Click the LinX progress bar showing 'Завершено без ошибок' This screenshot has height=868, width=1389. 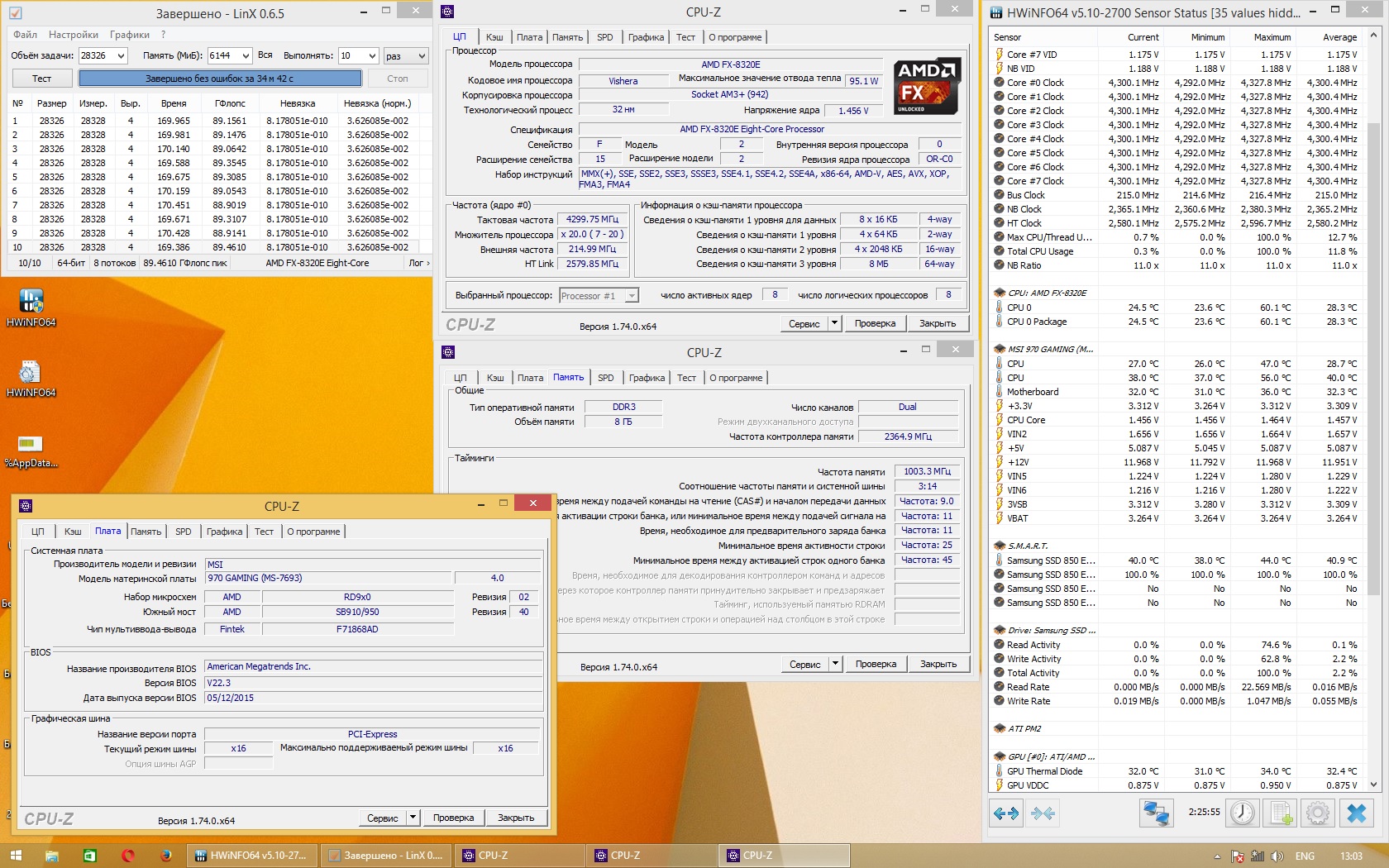(220, 79)
